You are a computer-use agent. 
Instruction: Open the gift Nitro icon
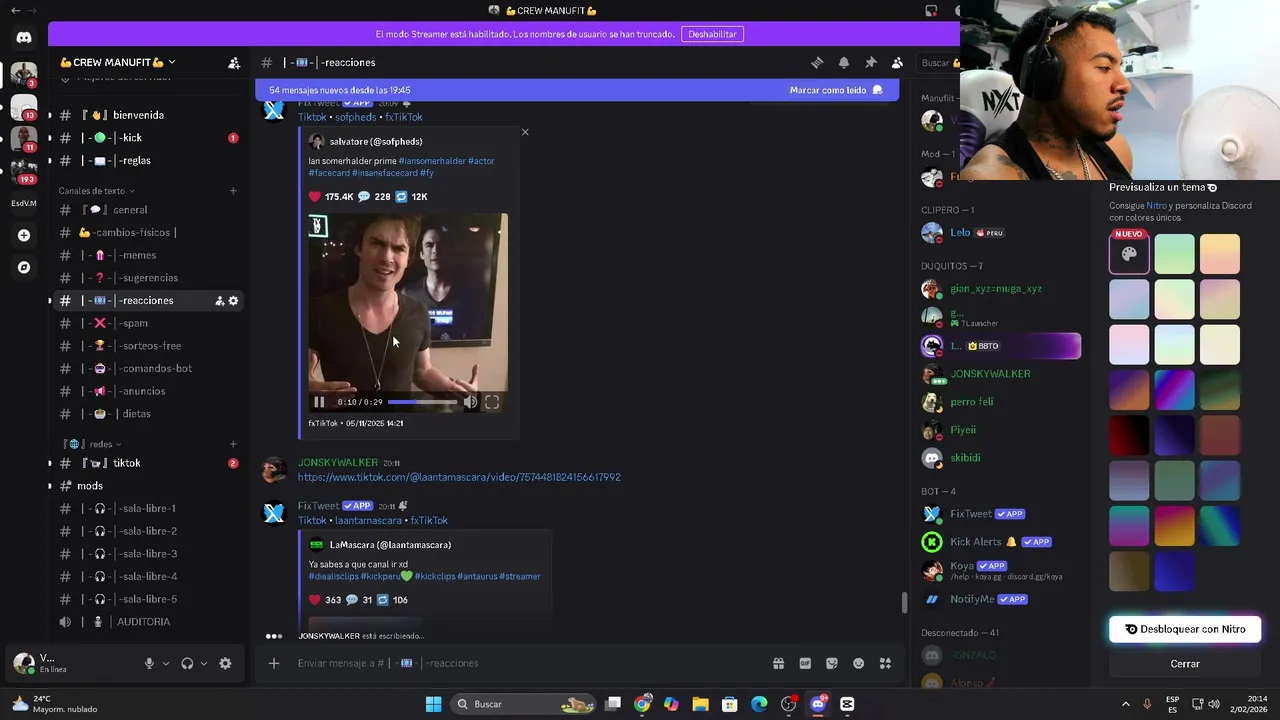pyautogui.click(x=778, y=663)
